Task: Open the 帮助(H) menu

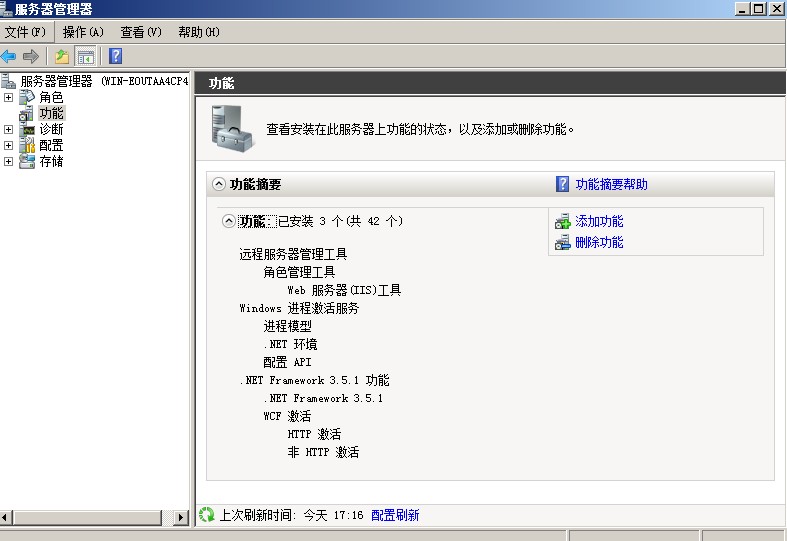Action: (x=199, y=32)
